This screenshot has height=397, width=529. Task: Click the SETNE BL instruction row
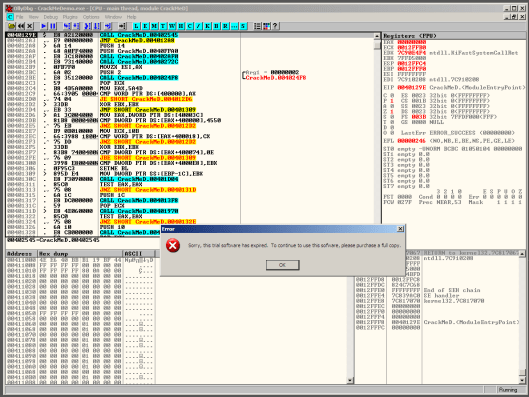click(x=191, y=168)
